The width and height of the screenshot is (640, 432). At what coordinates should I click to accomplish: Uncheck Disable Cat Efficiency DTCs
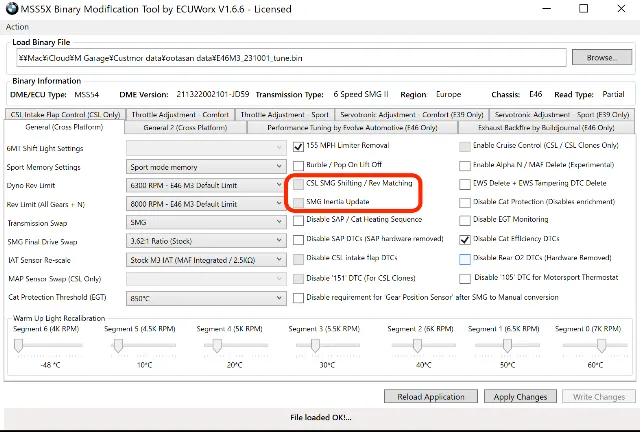tap(464, 239)
